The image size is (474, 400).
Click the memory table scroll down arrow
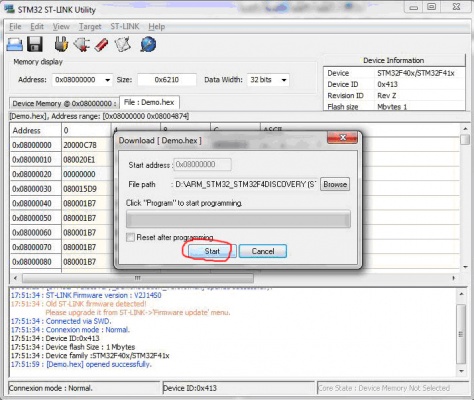click(465, 267)
